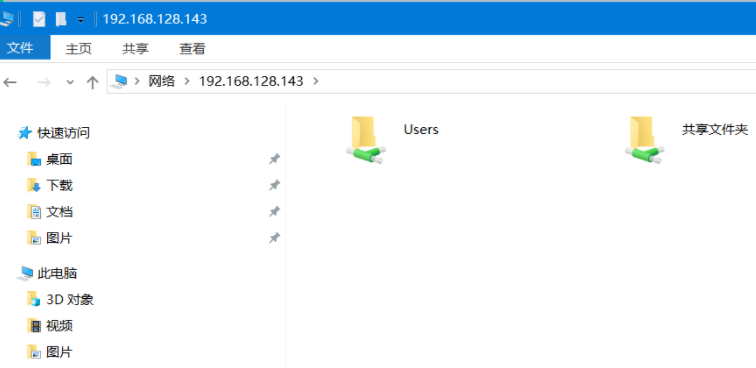Select 此电脑 in the navigation pane

(x=57, y=273)
